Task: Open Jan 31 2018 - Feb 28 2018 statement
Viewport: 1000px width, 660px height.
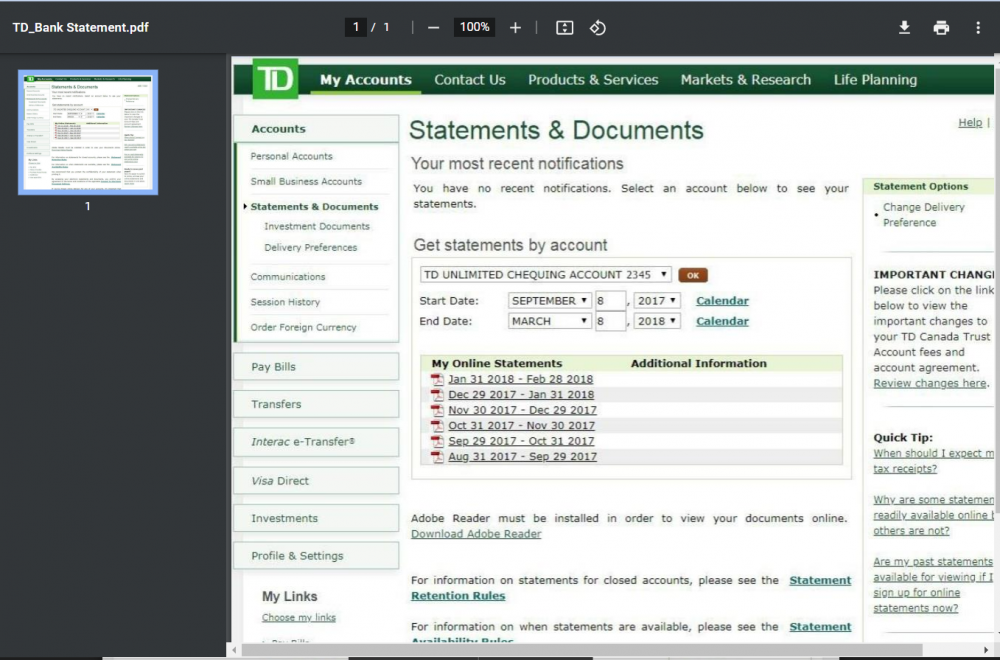Action: point(520,379)
